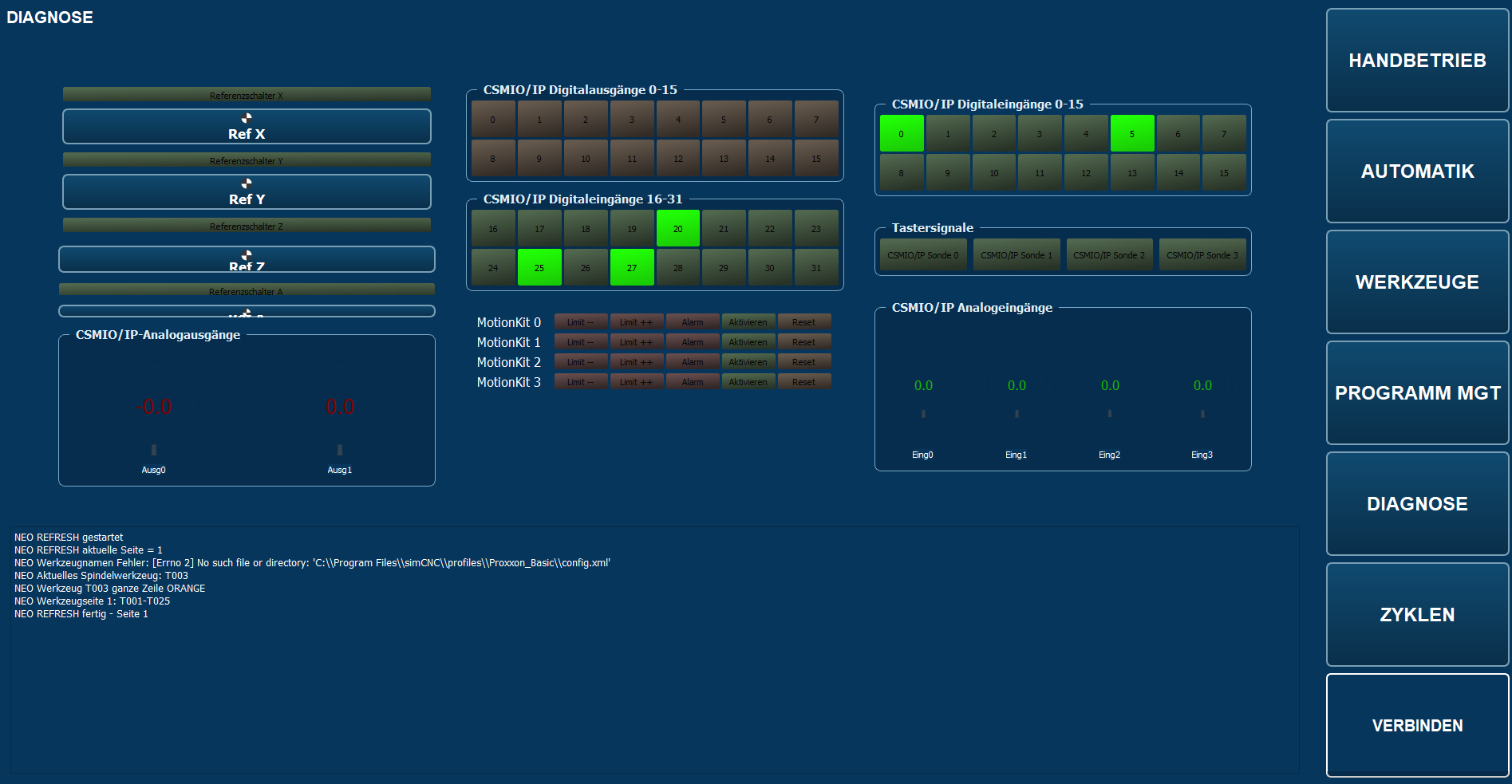Click Aktivieren for MotionKit 2

[x=748, y=362]
